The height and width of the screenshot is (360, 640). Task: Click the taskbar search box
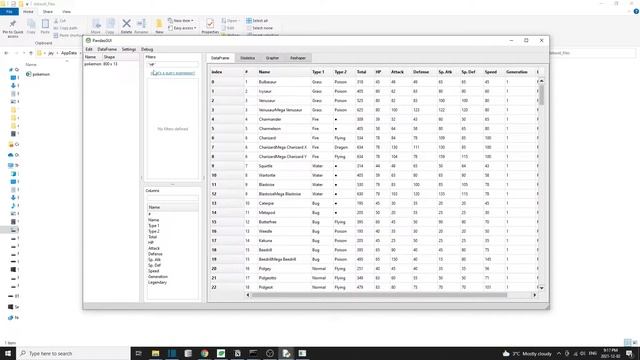[73, 353]
